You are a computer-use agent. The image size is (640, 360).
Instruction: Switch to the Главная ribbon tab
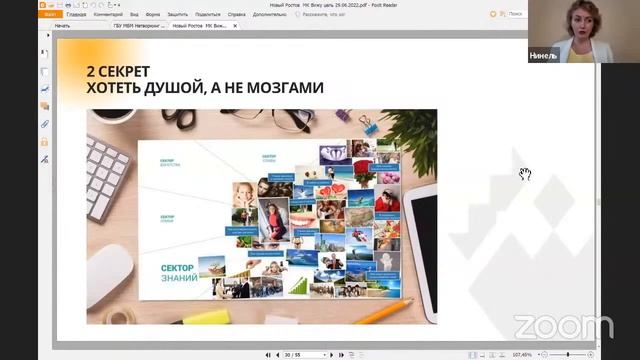(x=76, y=14)
